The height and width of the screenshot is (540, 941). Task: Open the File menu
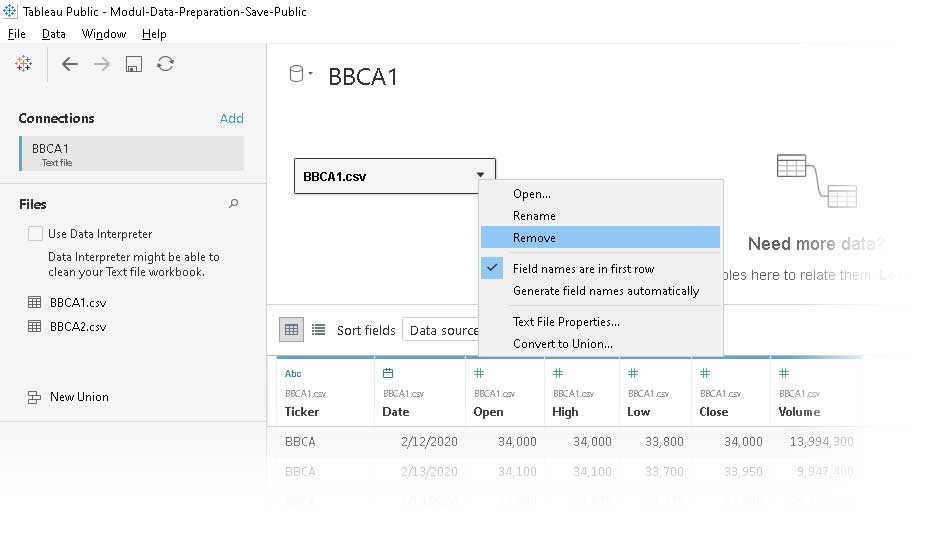pyautogui.click(x=16, y=34)
